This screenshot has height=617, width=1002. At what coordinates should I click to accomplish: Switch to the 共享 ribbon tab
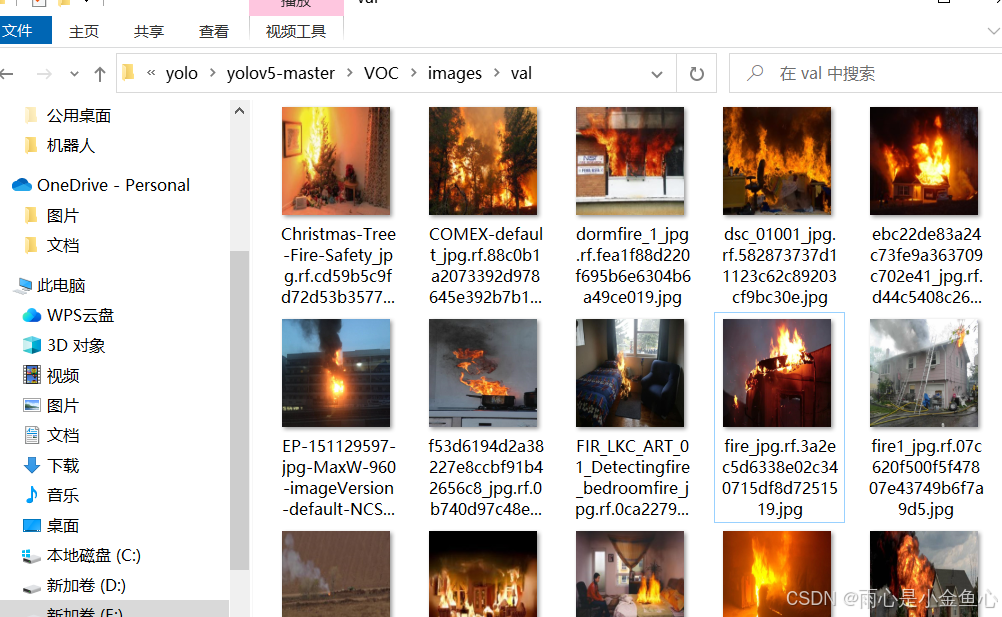tap(149, 31)
